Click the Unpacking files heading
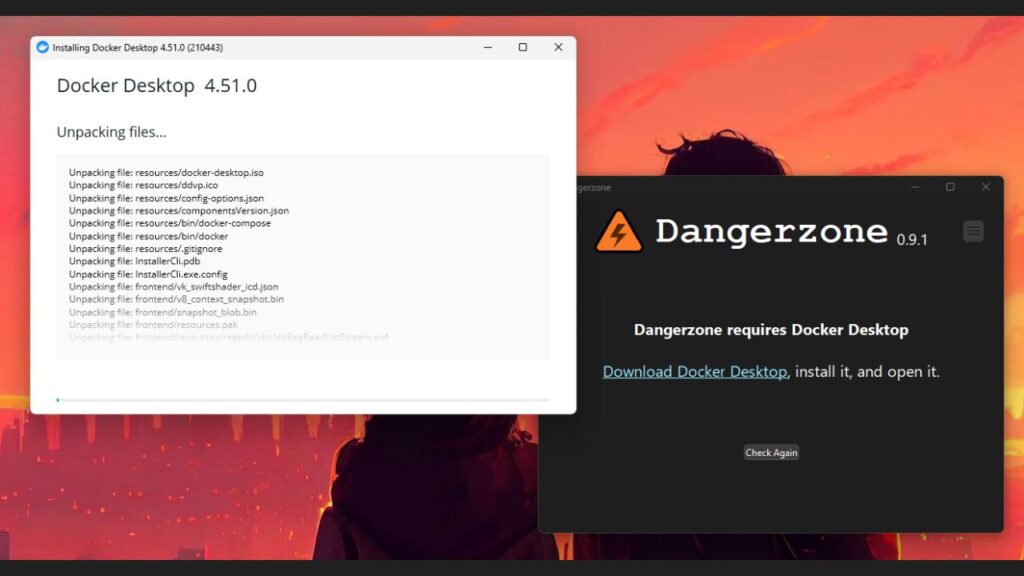 pyautogui.click(x=110, y=131)
